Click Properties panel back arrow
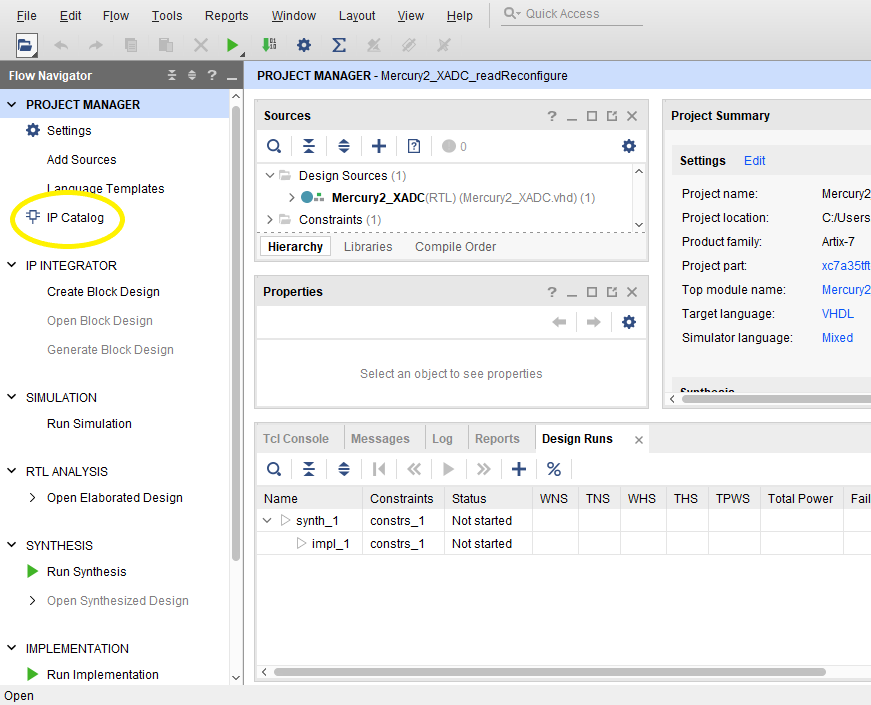871x705 pixels. 559,322
